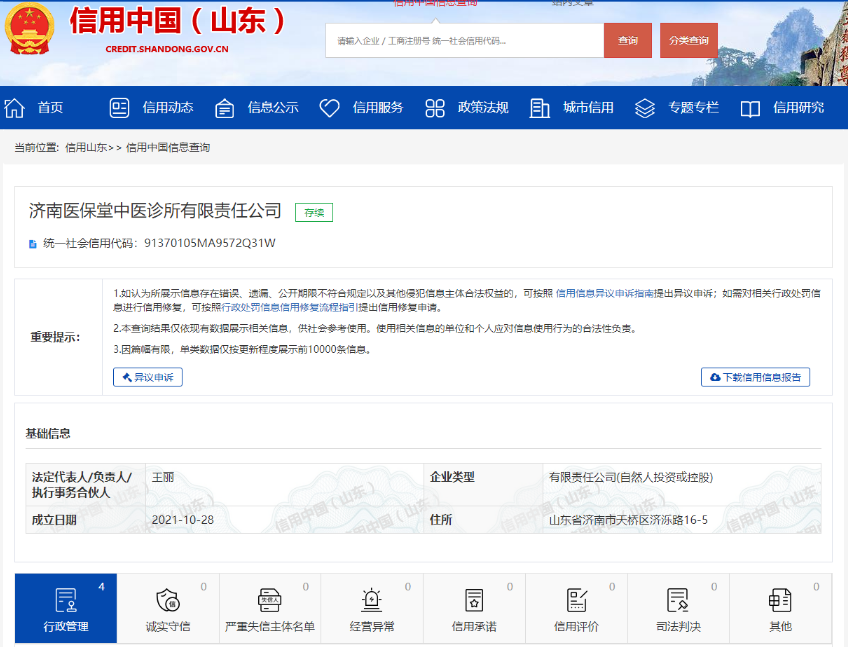This screenshot has width=848, height=647.
Task: Click the heart icon for 信用服务
Action: click(x=329, y=108)
